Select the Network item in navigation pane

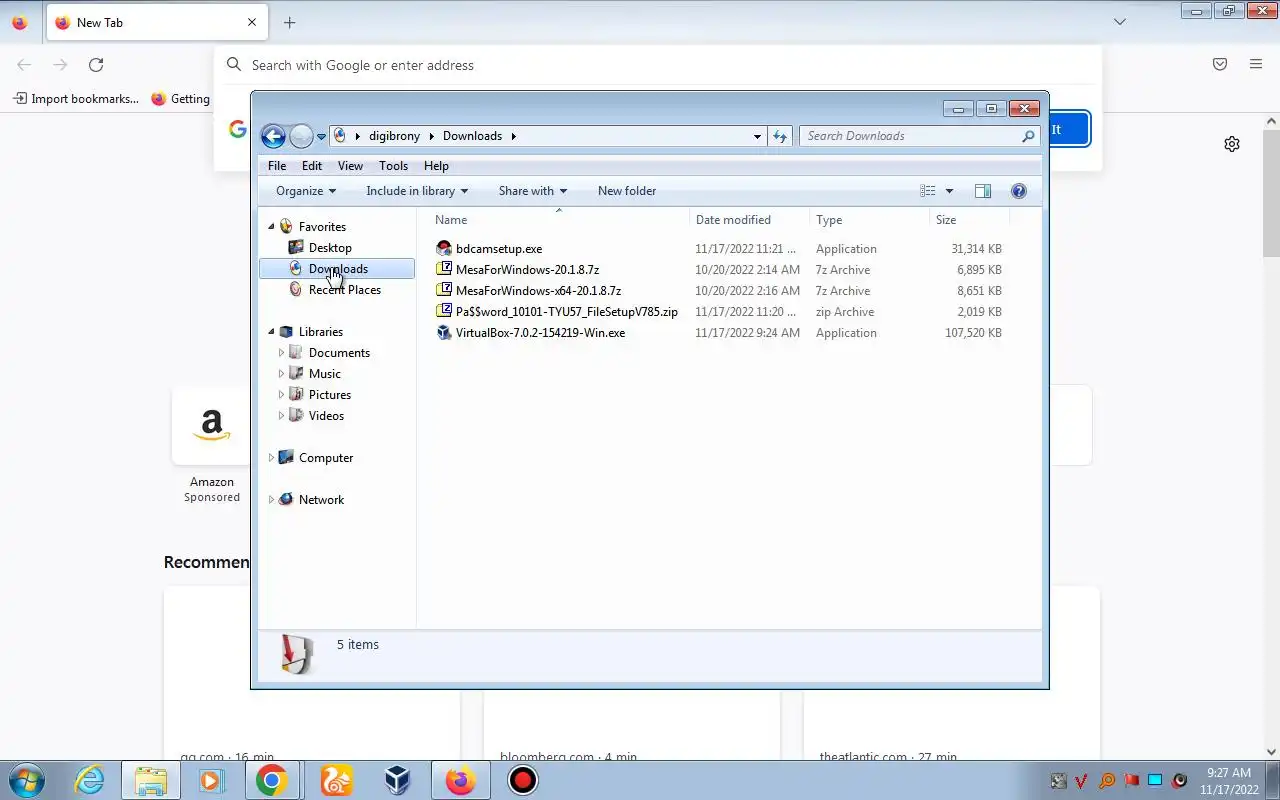[321, 500]
